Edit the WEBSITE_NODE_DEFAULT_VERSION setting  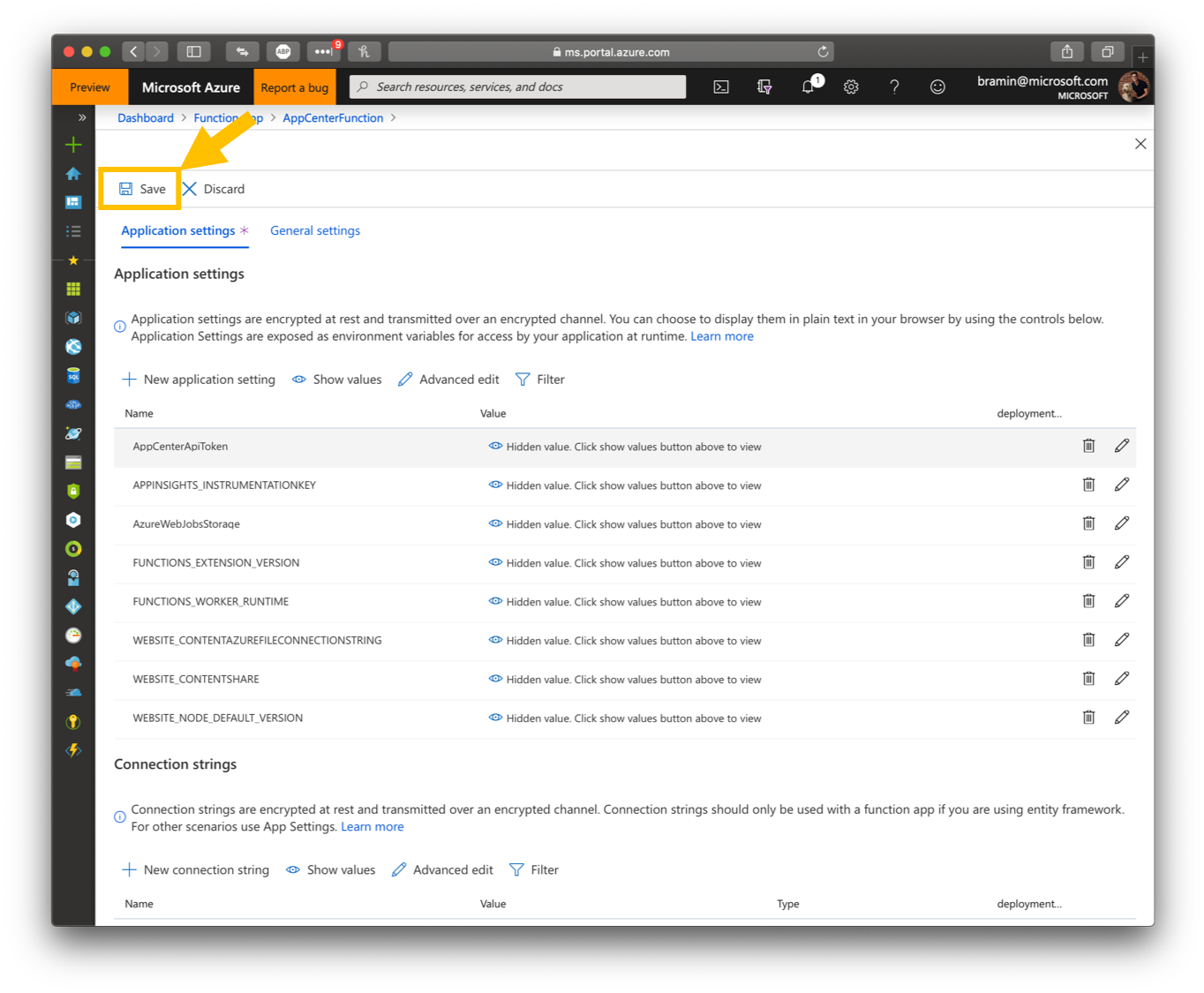pyautogui.click(x=1121, y=718)
